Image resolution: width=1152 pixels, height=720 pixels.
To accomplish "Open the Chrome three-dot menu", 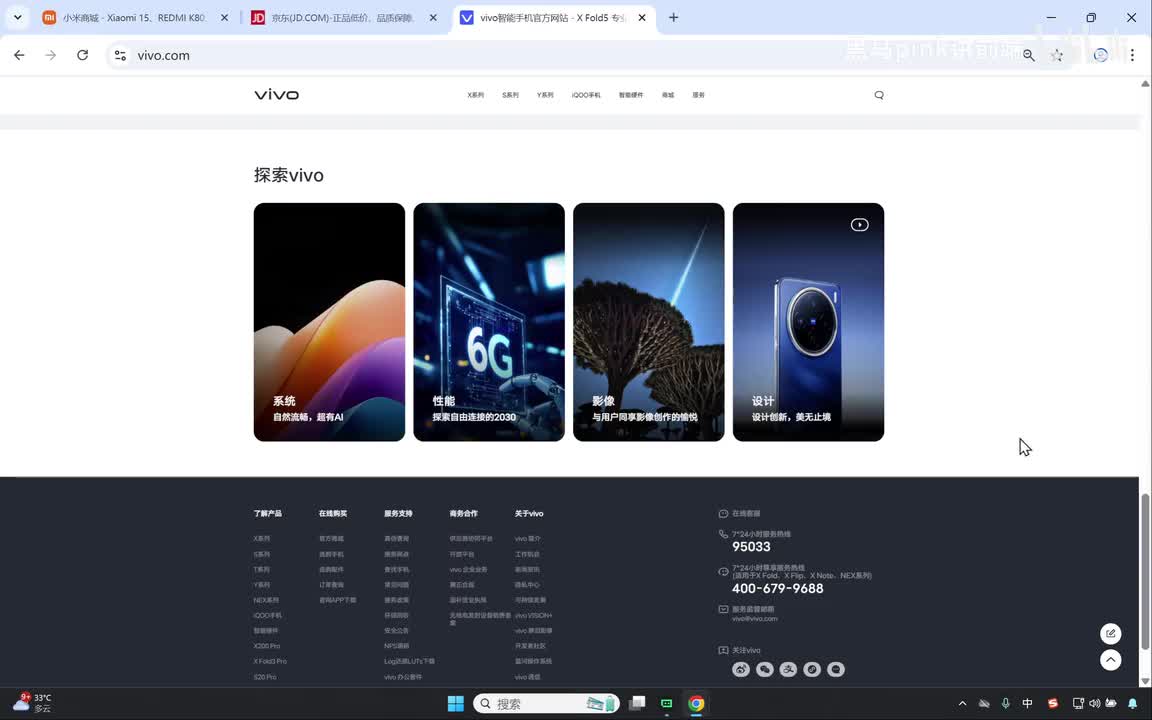I will 1132,55.
